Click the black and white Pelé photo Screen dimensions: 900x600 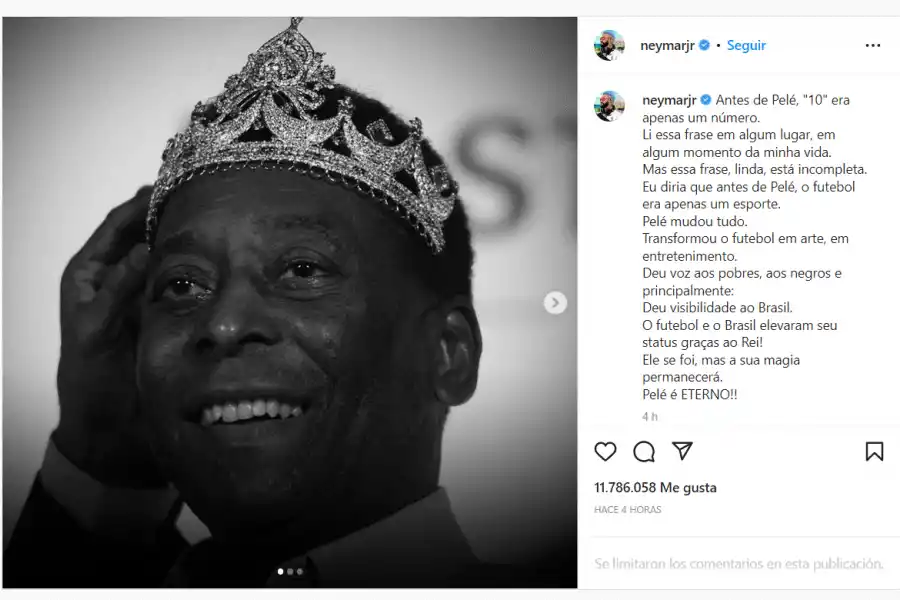[290, 303]
